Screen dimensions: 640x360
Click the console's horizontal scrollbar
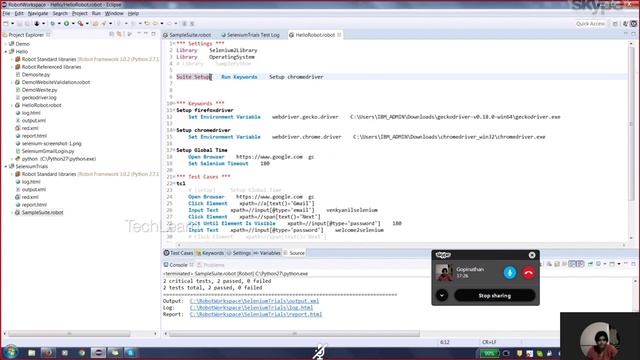click(x=294, y=334)
